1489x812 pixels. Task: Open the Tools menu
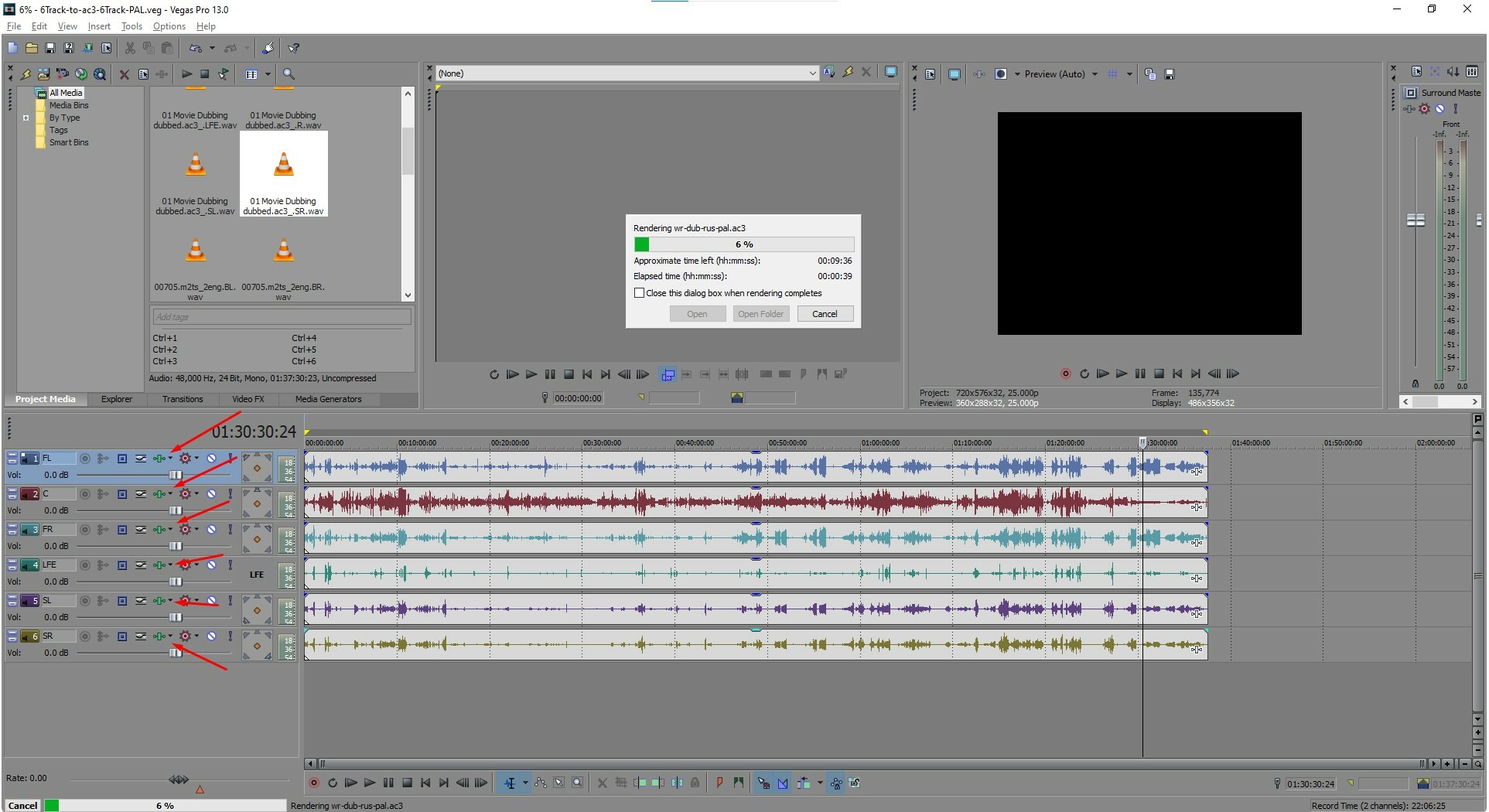(x=131, y=26)
